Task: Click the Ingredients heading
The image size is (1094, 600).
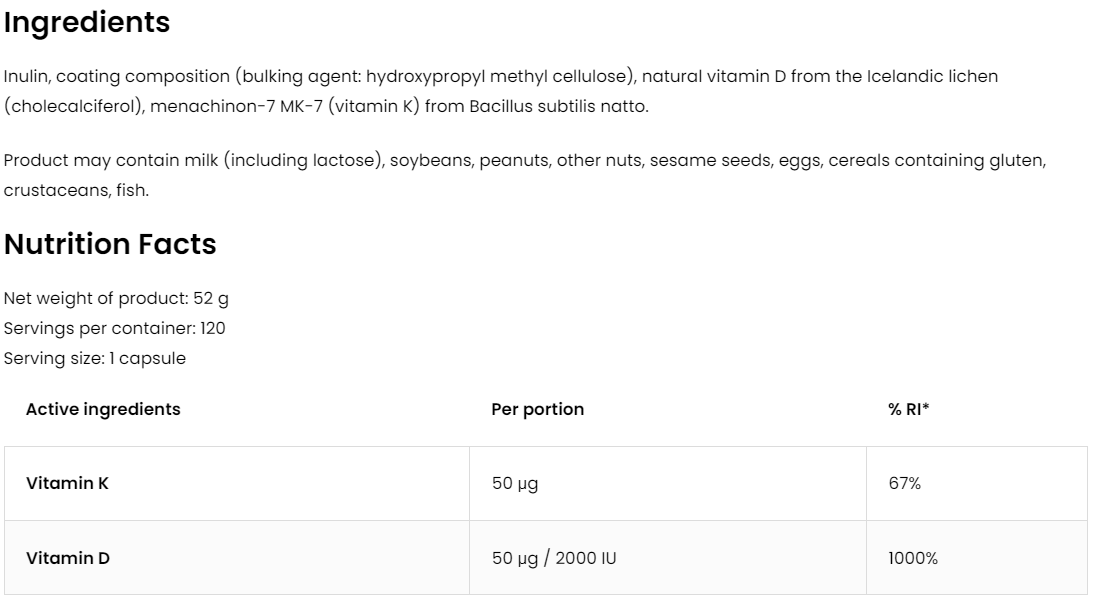Action: point(87,23)
